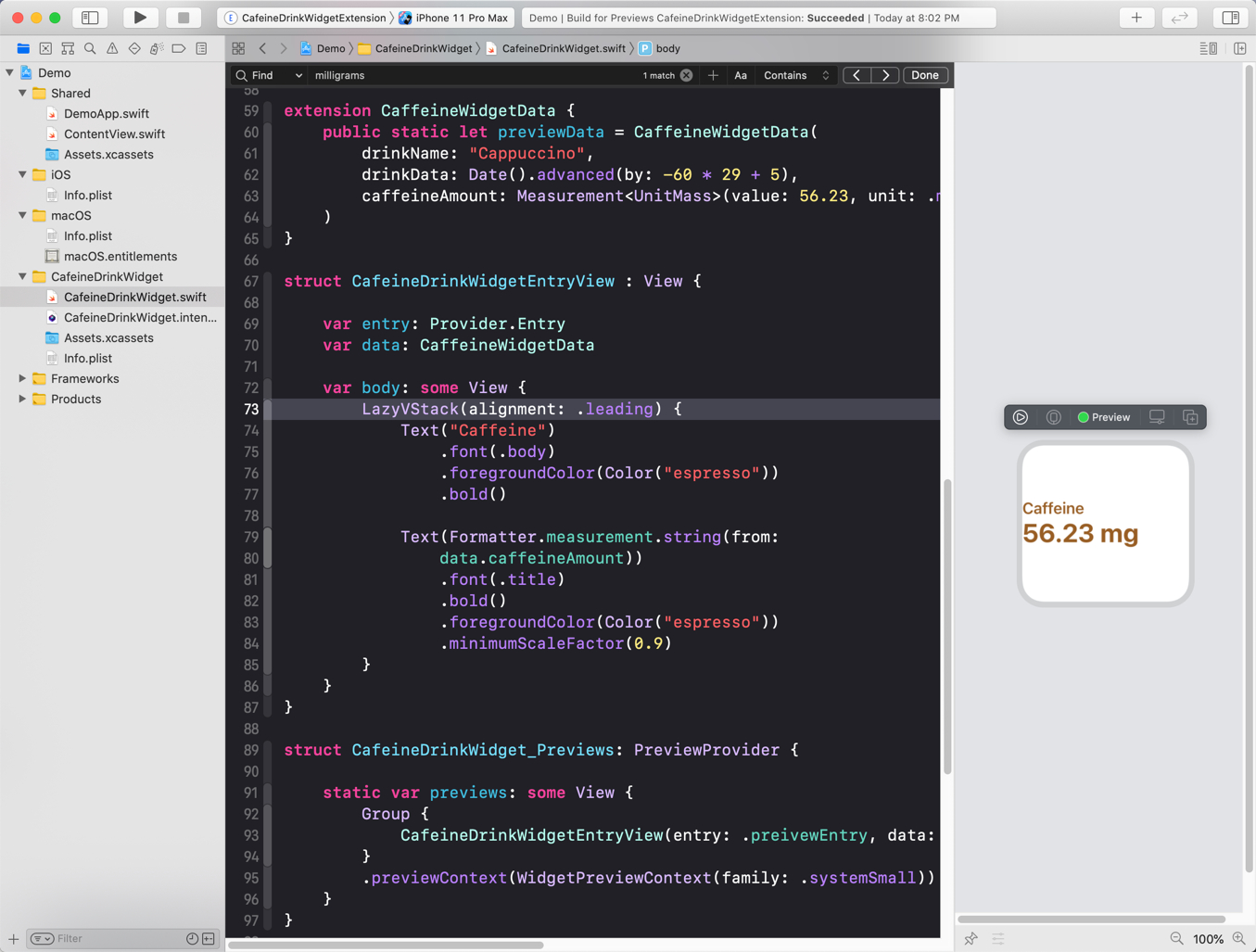Open the Report navigator
The width and height of the screenshot is (1256, 952).
pyautogui.click(x=201, y=48)
